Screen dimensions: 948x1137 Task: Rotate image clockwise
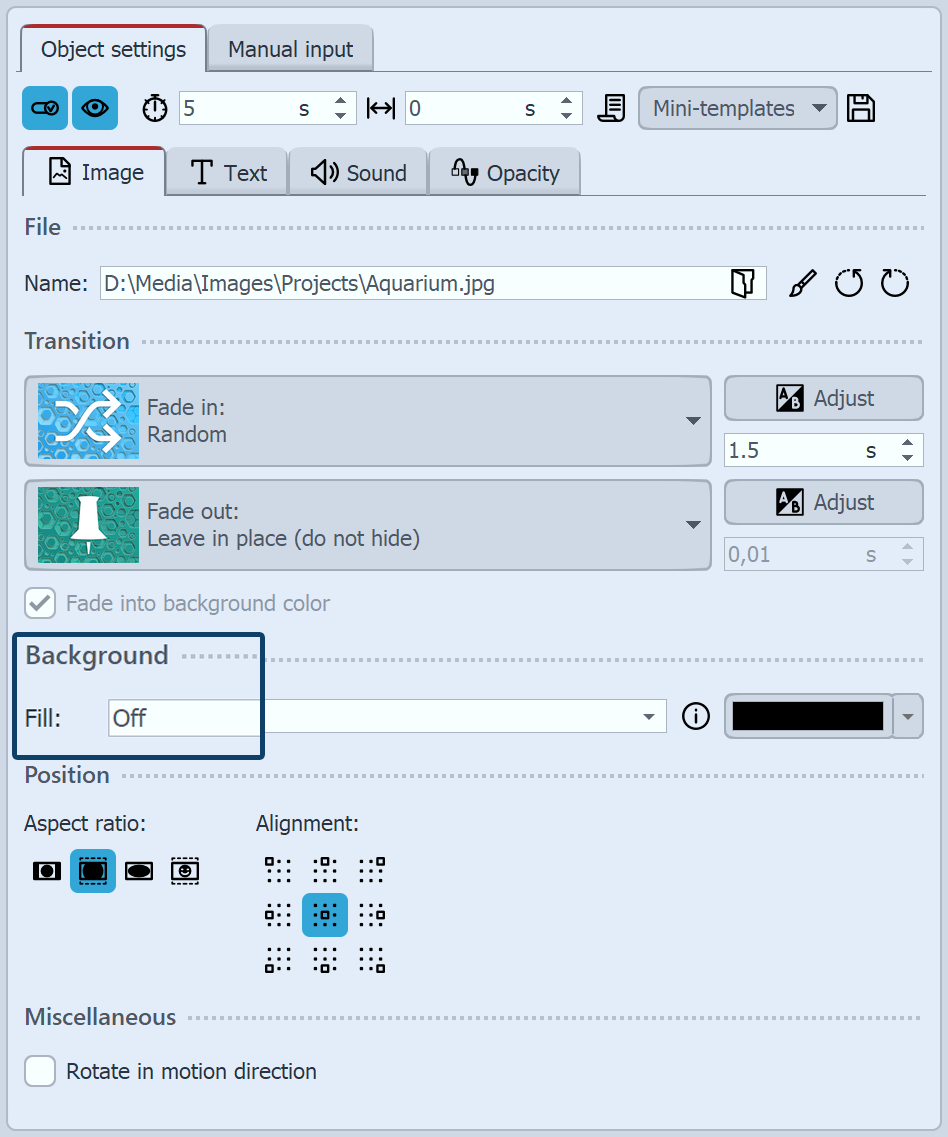[x=895, y=283]
